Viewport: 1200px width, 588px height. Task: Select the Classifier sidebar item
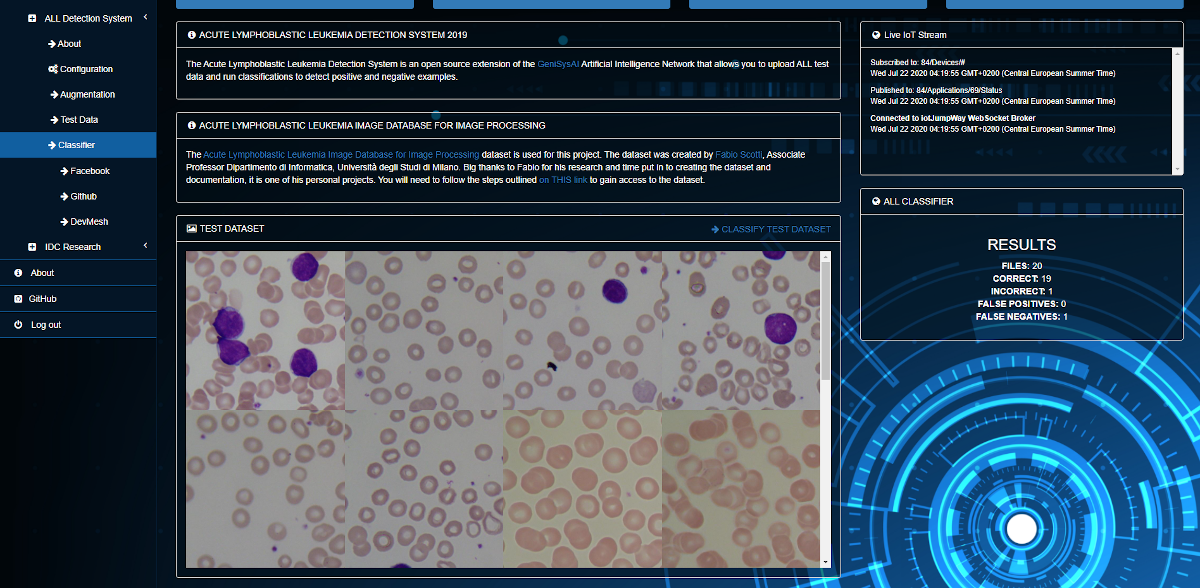[76, 145]
